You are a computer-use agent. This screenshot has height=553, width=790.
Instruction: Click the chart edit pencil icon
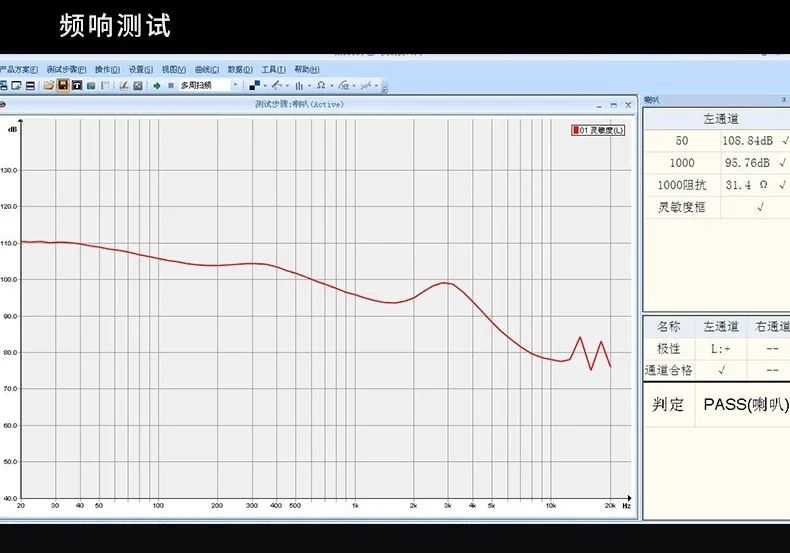pos(124,86)
